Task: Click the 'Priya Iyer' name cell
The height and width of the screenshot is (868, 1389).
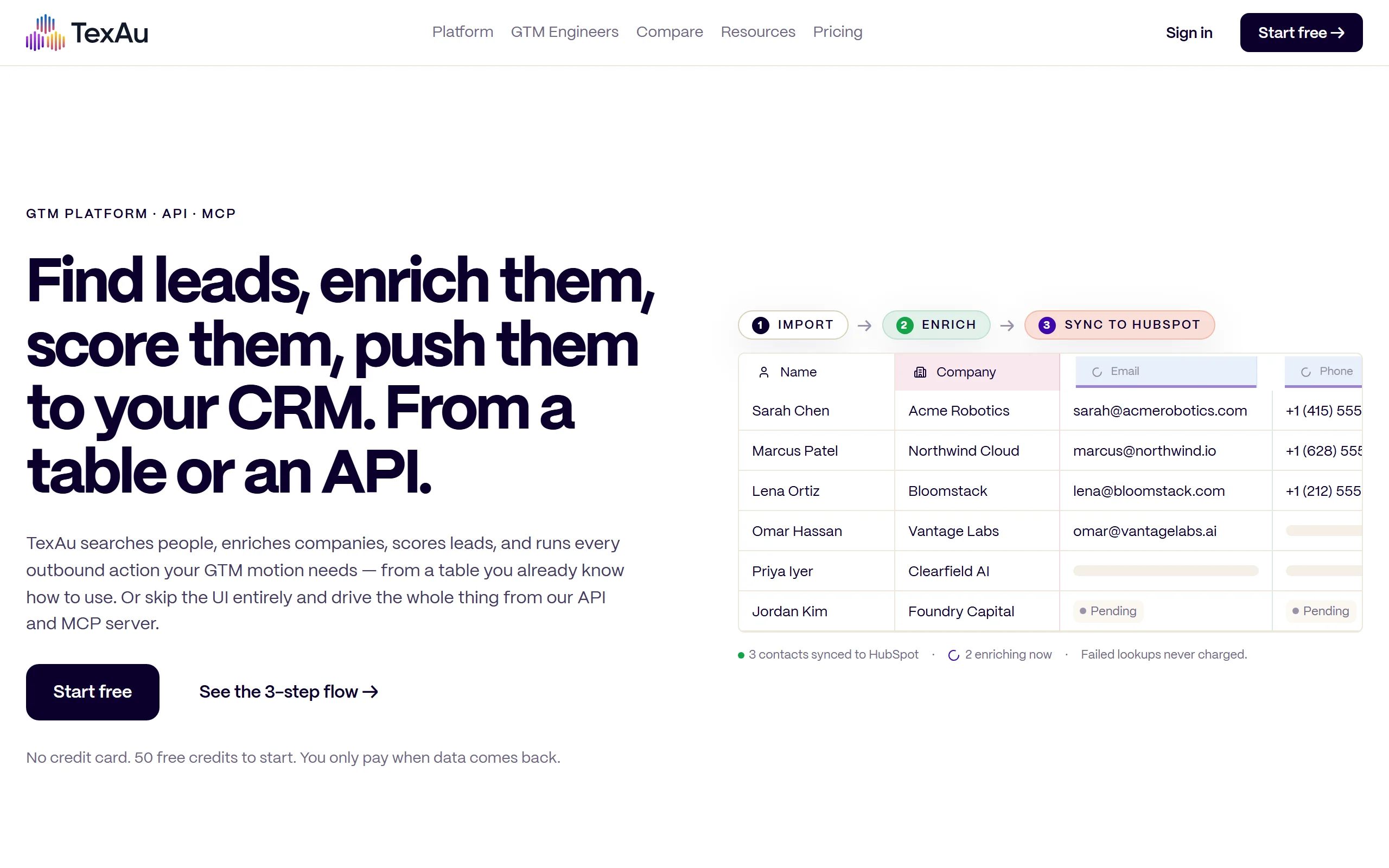Action: pos(816,571)
